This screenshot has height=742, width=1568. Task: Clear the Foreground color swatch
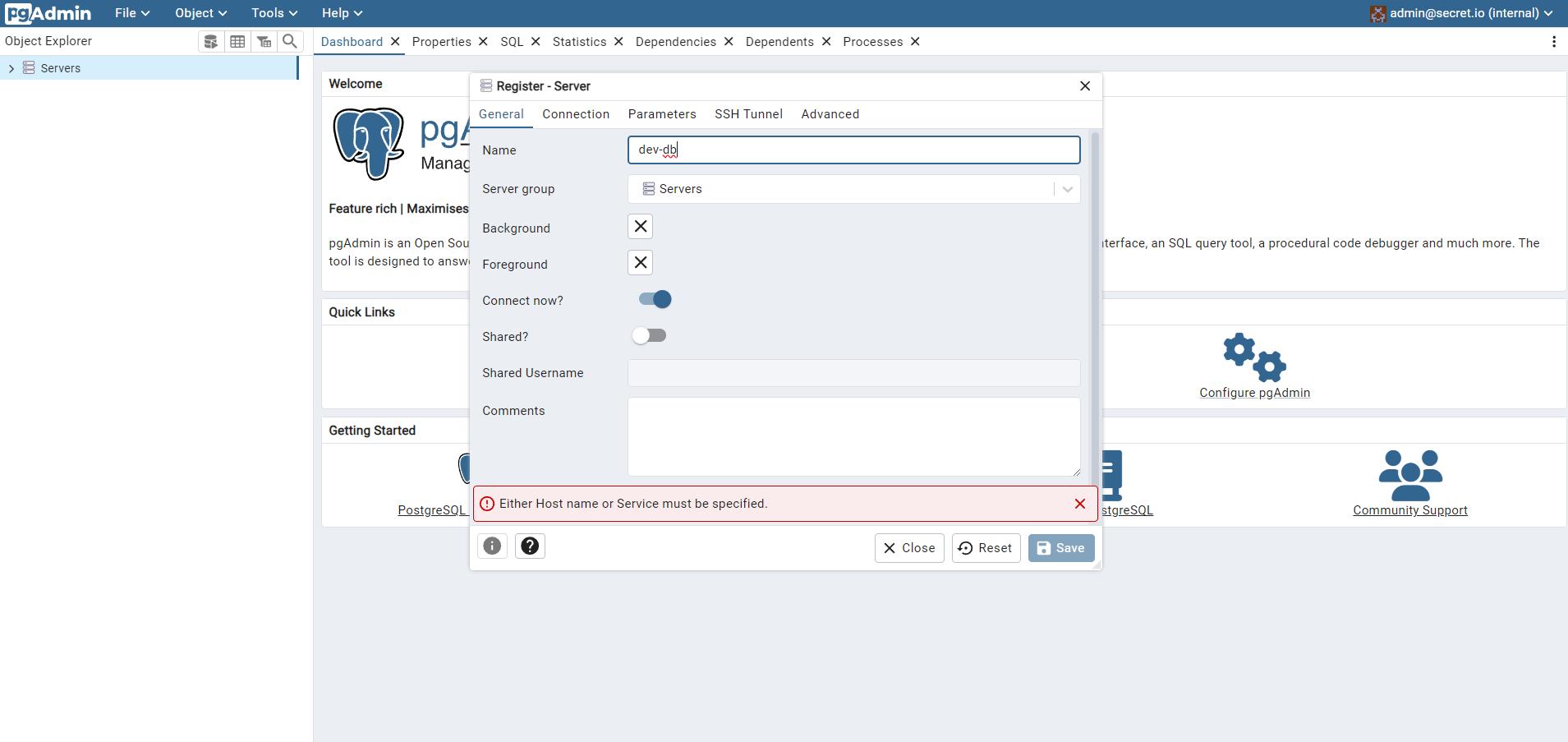641,262
